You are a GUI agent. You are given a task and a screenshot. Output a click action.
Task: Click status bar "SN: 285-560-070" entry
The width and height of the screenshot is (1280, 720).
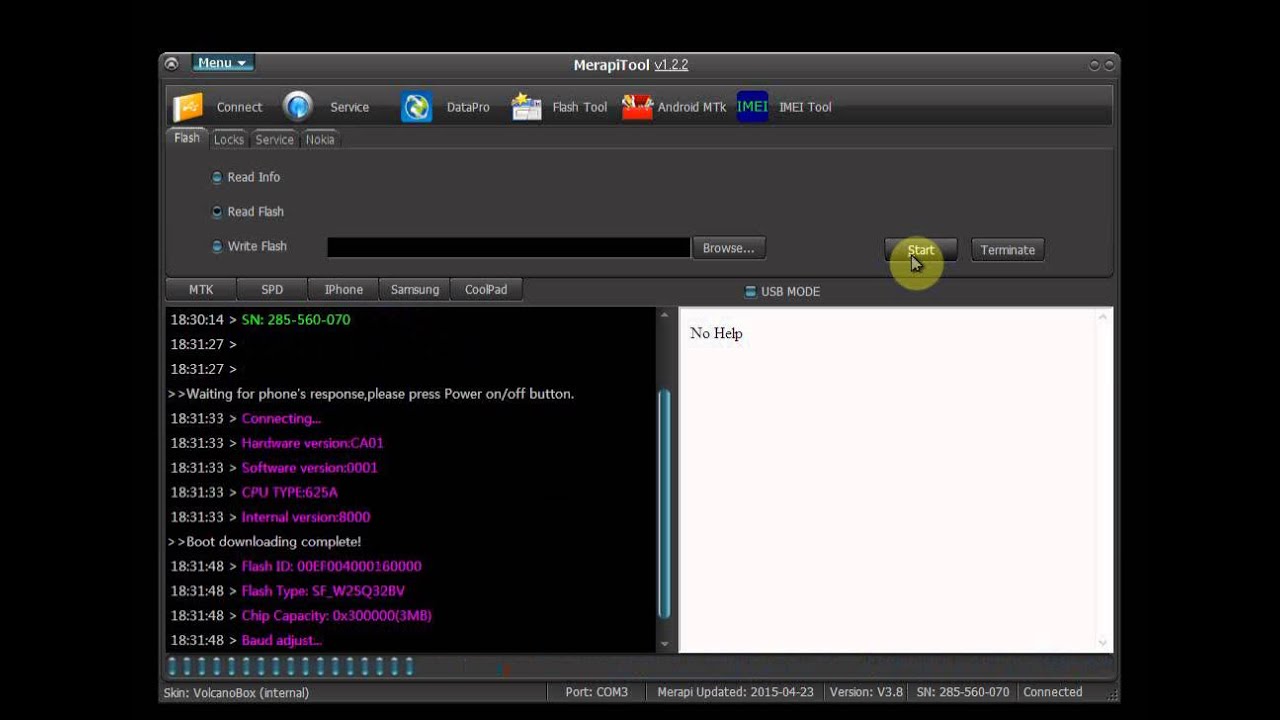pyautogui.click(x=963, y=692)
